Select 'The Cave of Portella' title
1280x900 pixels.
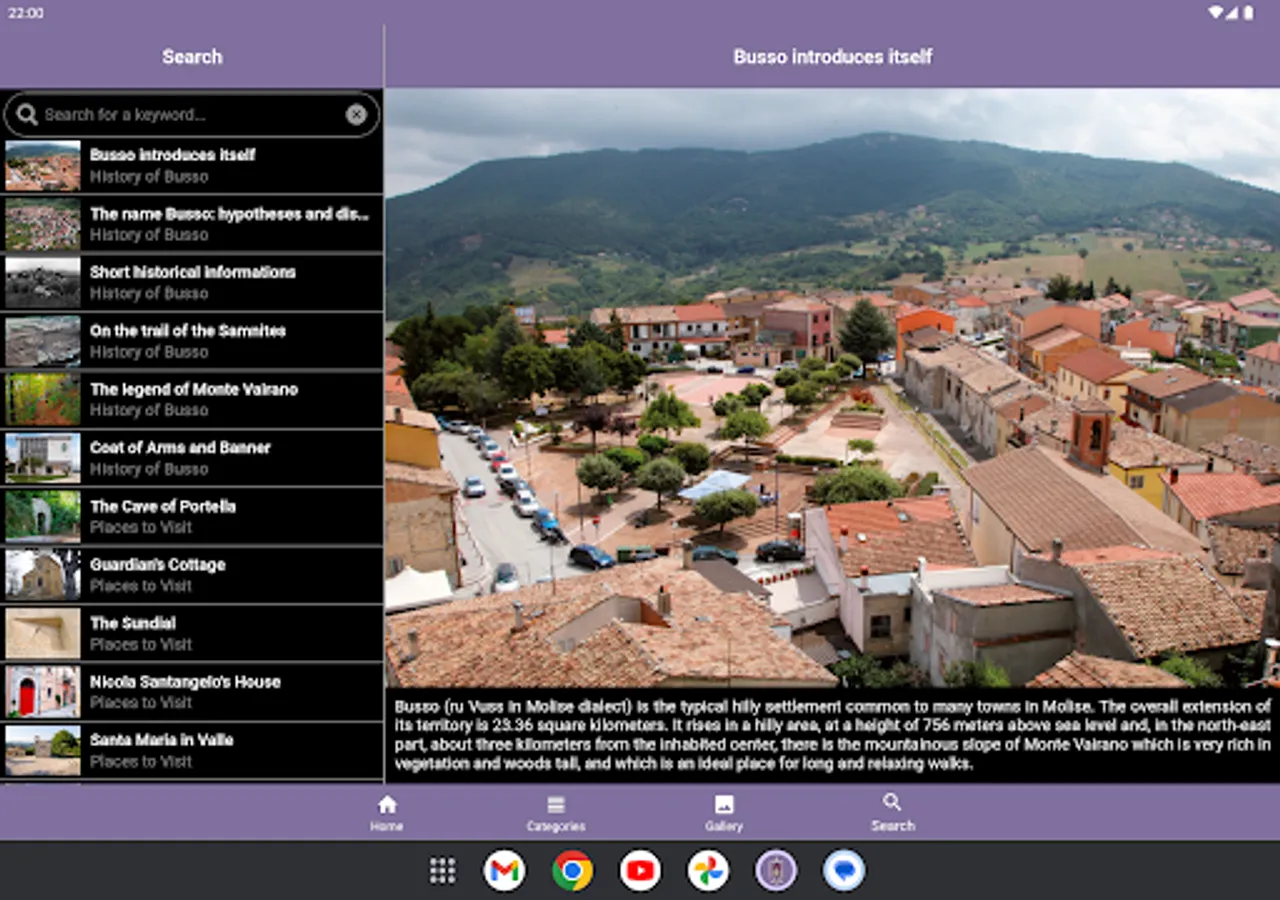[163, 506]
